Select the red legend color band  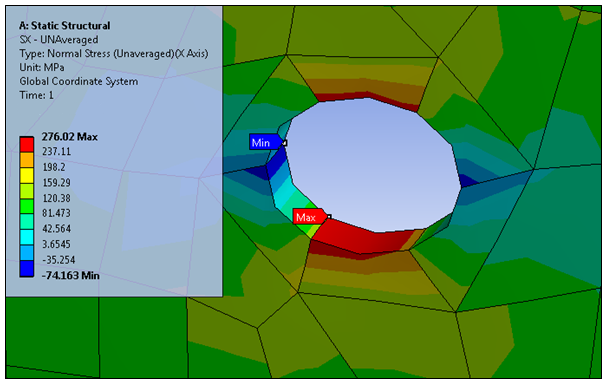click(27, 144)
